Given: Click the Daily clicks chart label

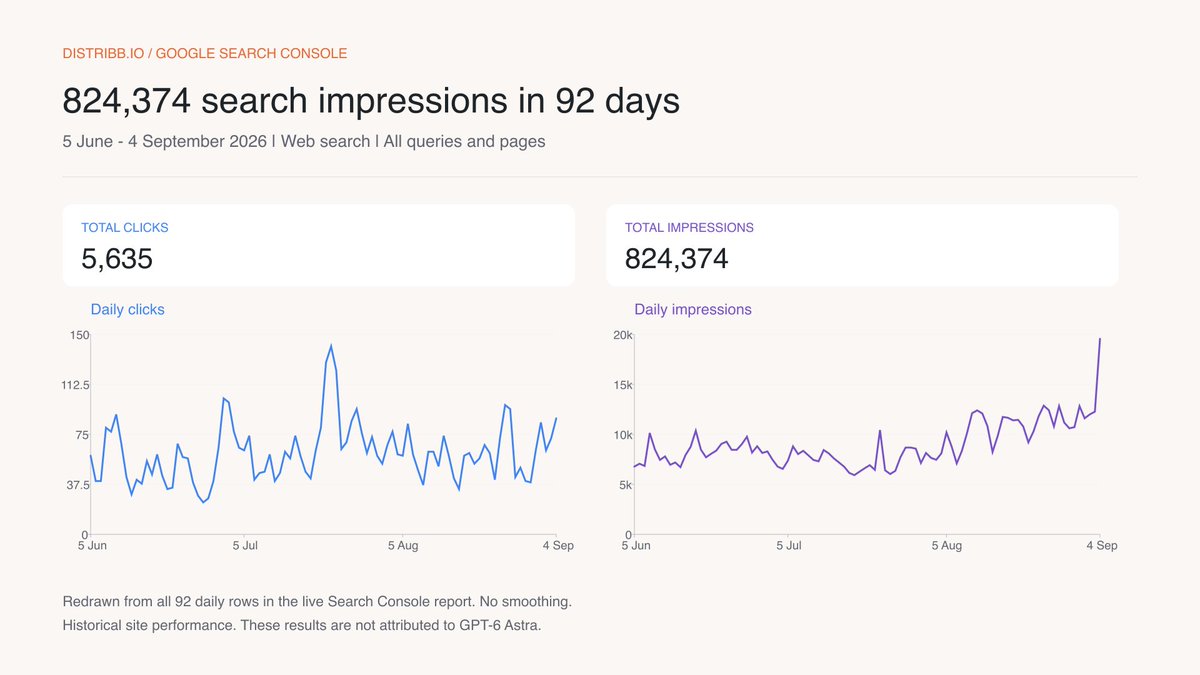Looking at the screenshot, I should 127,309.
